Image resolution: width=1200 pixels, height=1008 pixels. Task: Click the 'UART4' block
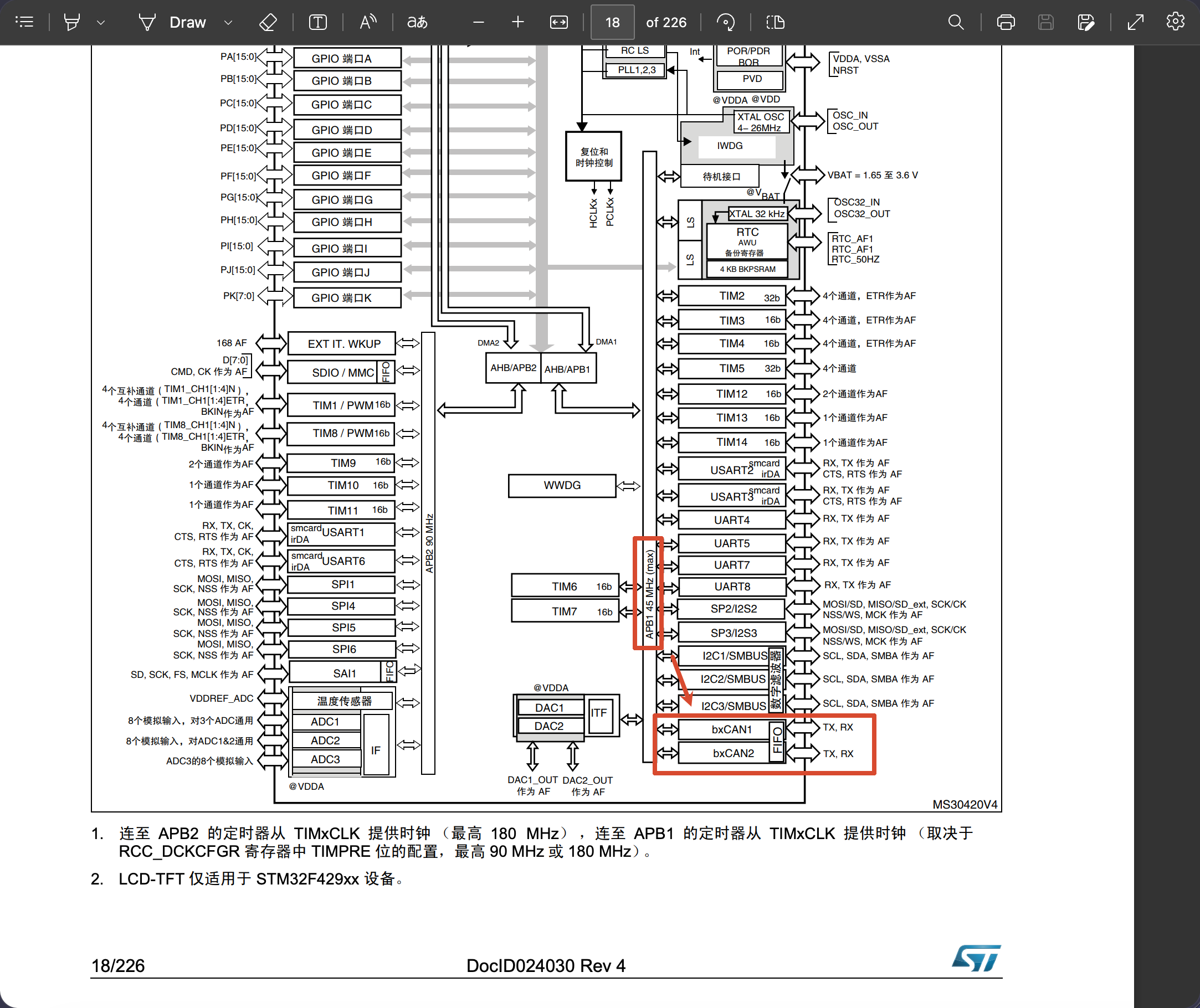pos(732,520)
